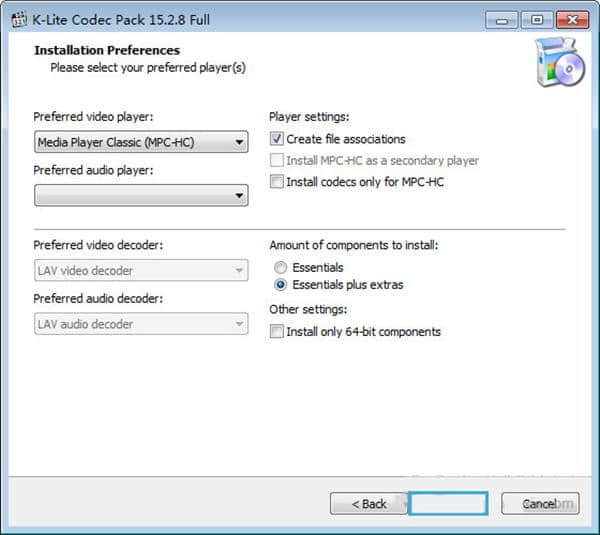Screen dimensions: 600x535
Task: Uncheck Create file associations
Action: [x=278, y=139]
